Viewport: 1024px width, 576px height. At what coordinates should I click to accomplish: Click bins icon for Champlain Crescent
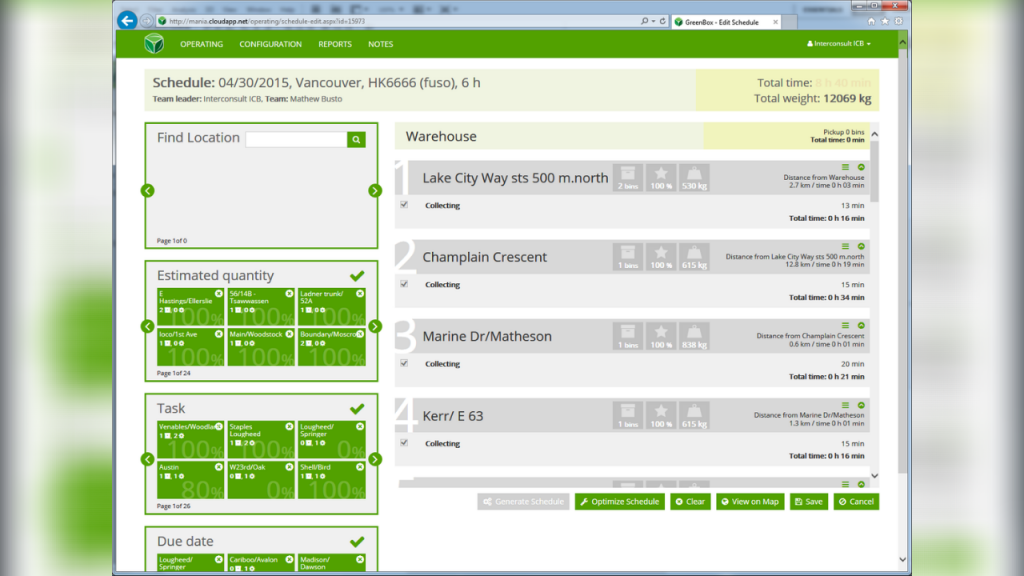[x=628, y=257]
